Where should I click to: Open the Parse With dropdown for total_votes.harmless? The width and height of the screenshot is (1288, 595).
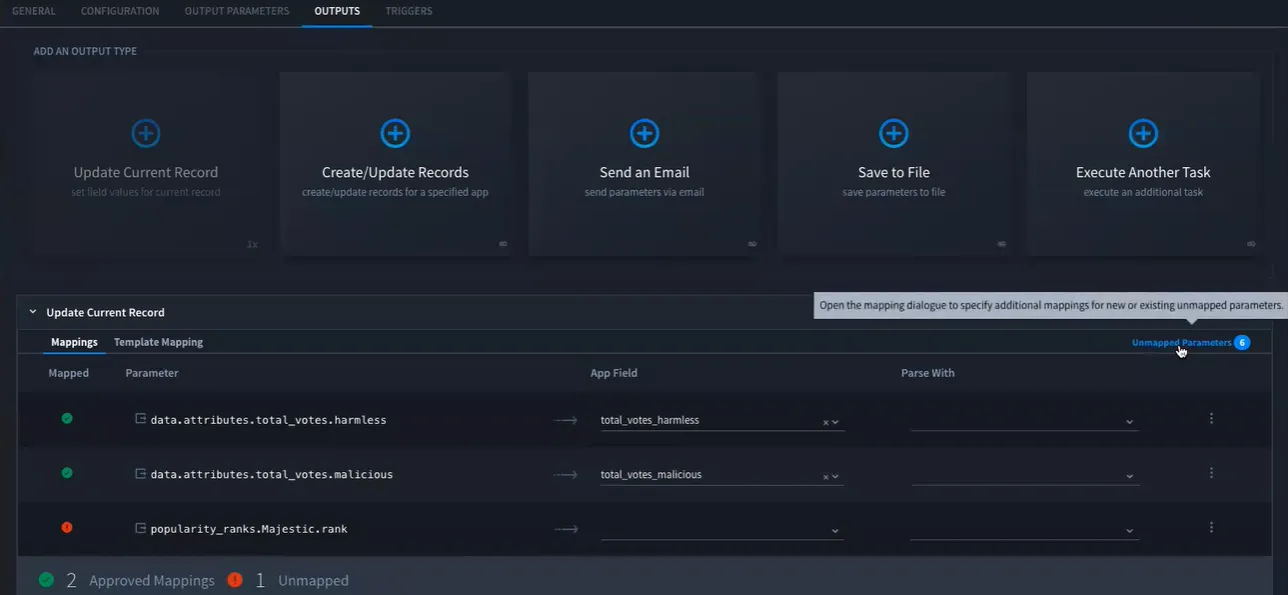[1024, 421]
